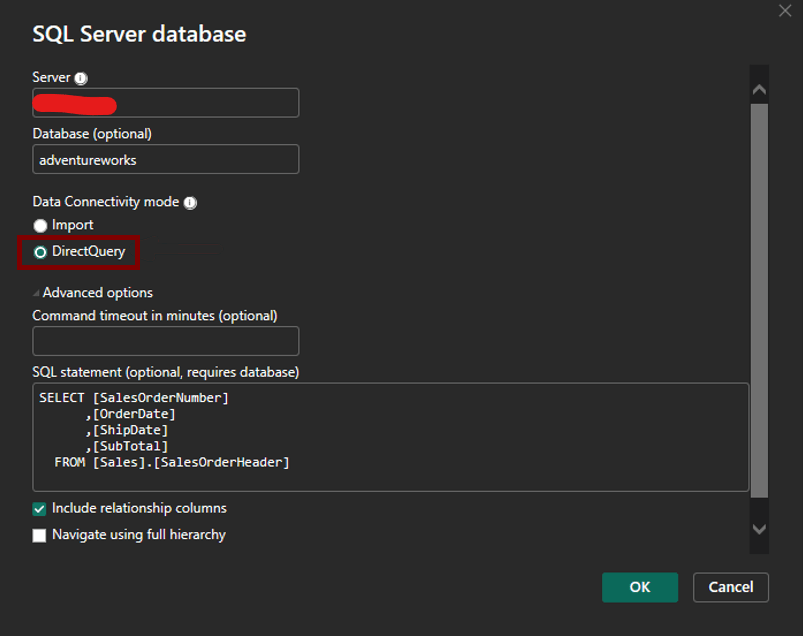Enable Navigate using full hierarchy
Screen dimensions: 803x636
click(40, 536)
